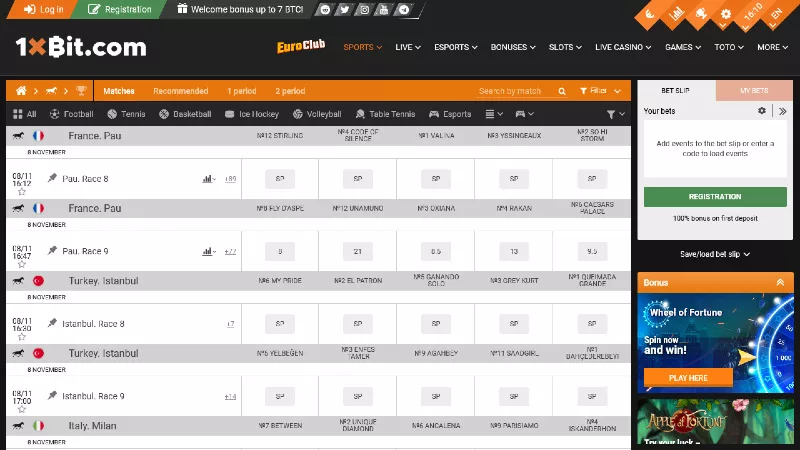800x450 pixels.
Task: Open the trophy results ribbon icon
Action: (x=701, y=14)
